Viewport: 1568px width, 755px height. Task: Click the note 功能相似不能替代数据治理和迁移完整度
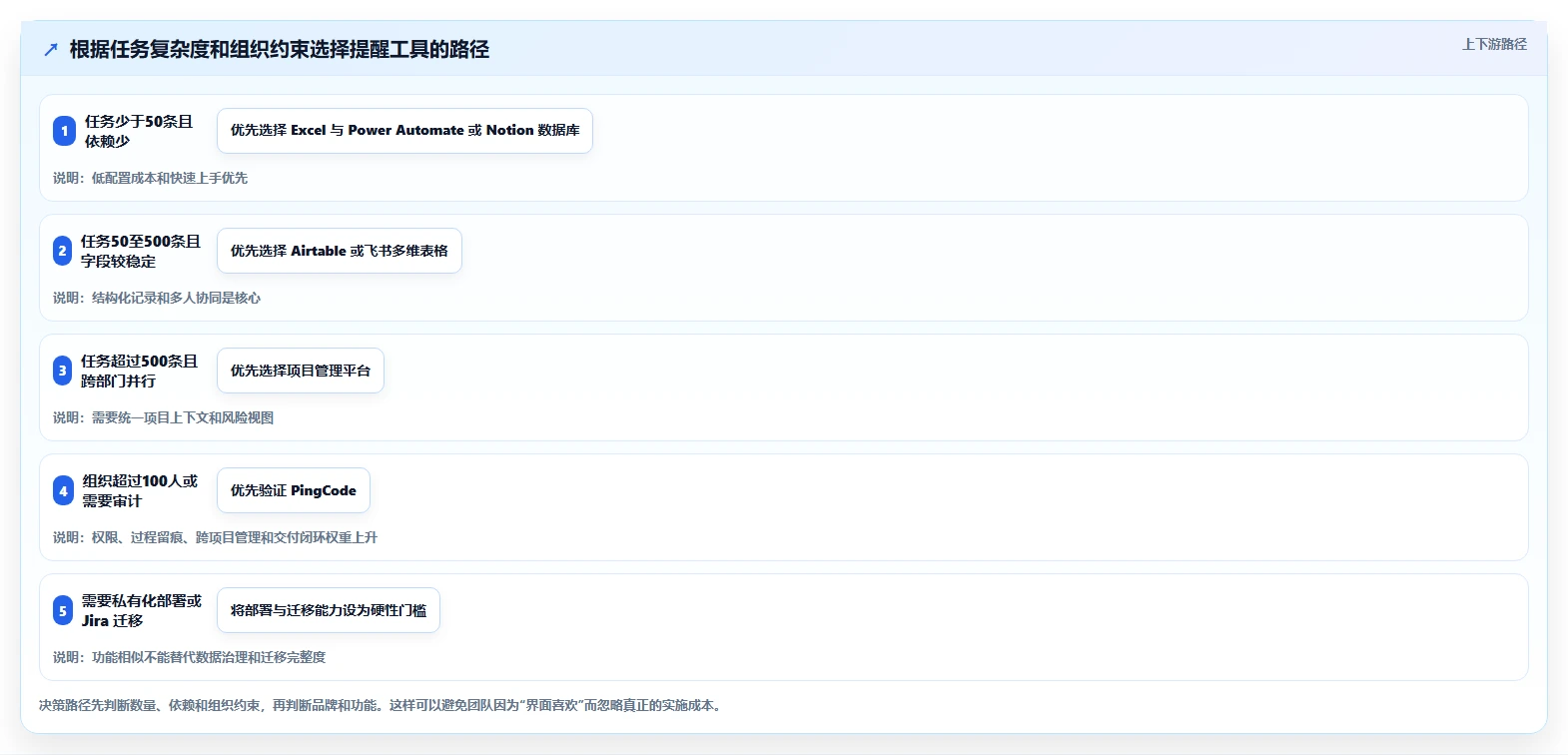point(189,657)
